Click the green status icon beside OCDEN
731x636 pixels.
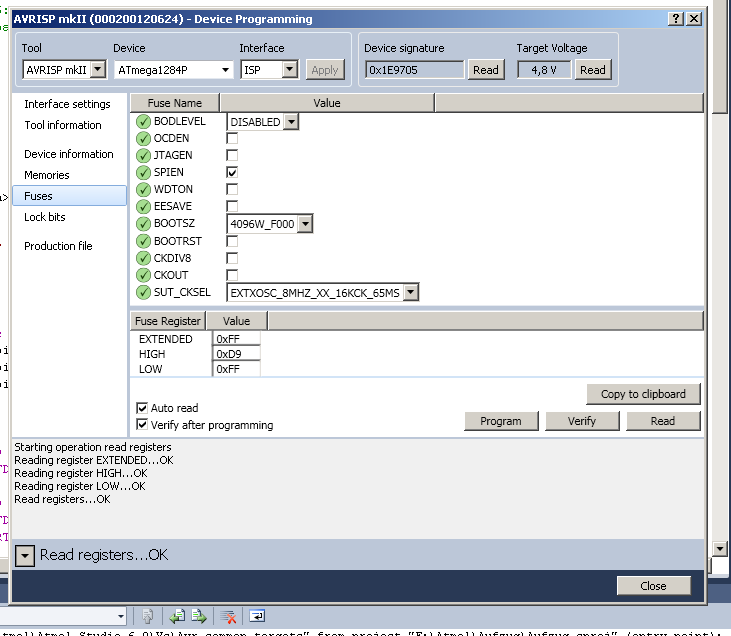click(143, 138)
